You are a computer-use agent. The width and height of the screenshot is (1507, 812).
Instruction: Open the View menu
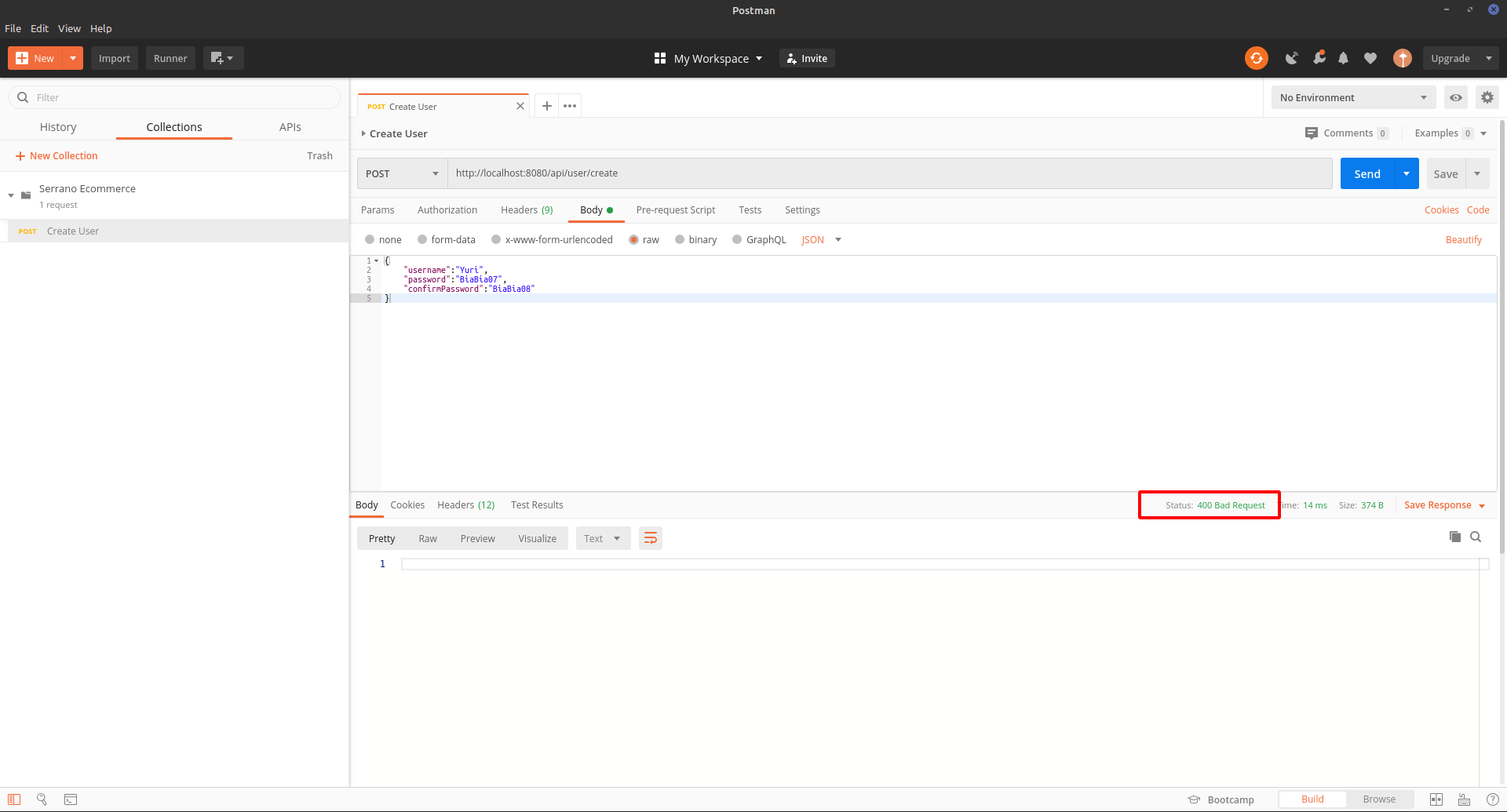pos(69,28)
